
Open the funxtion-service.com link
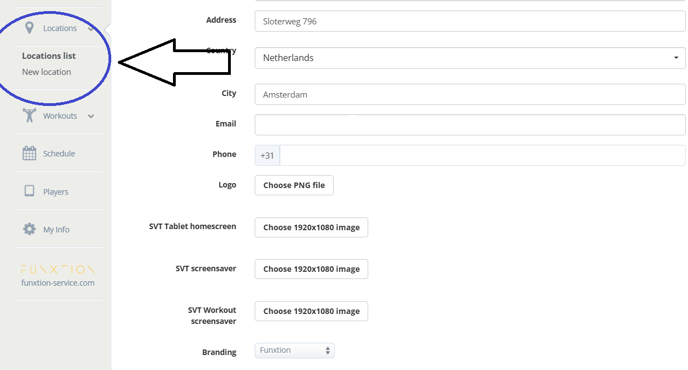point(57,283)
